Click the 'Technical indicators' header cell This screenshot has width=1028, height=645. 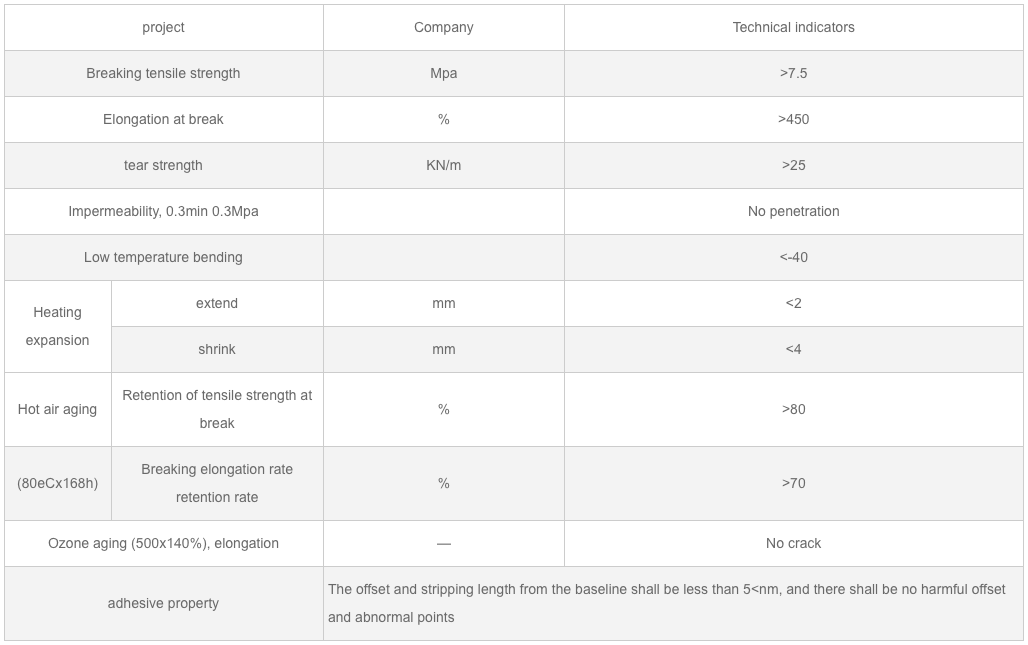(x=793, y=27)
